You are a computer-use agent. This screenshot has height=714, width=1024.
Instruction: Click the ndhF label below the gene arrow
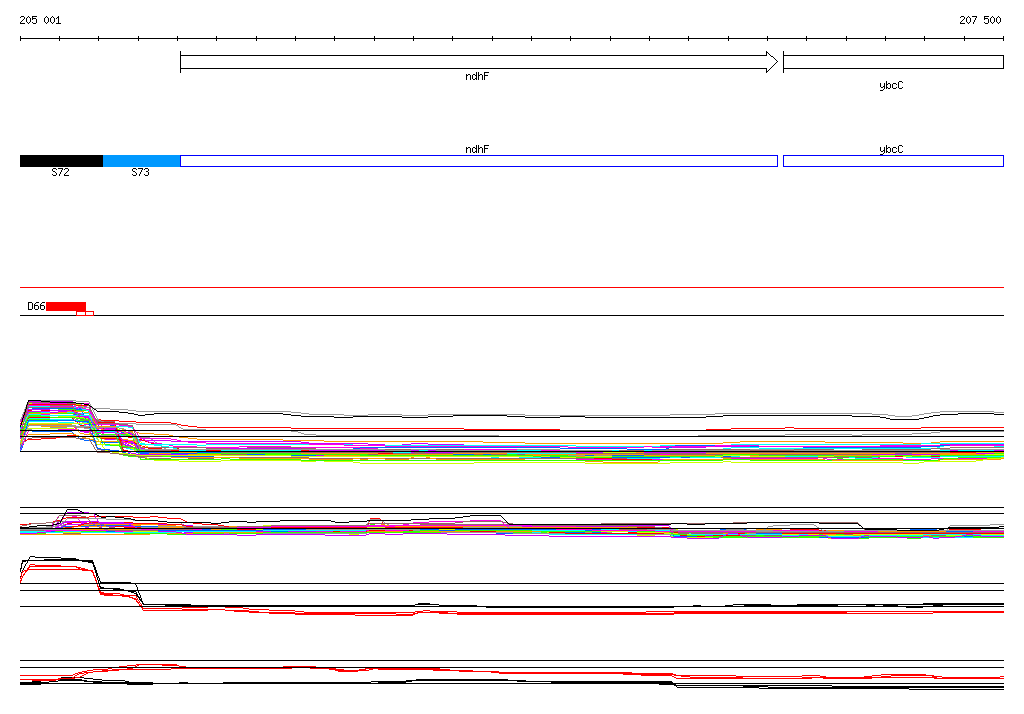477,77
